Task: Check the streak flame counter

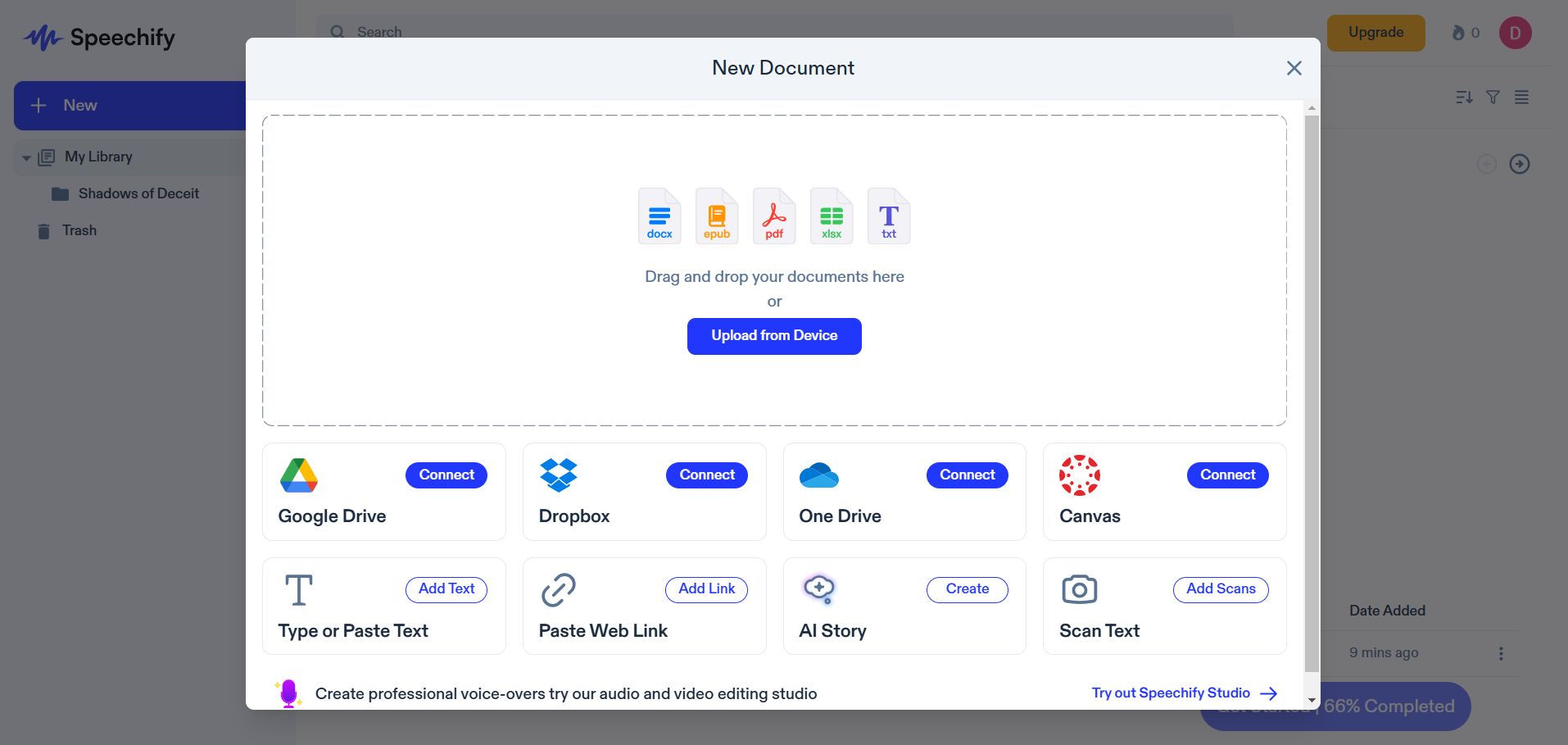Action: click(x=1466, y=33)
